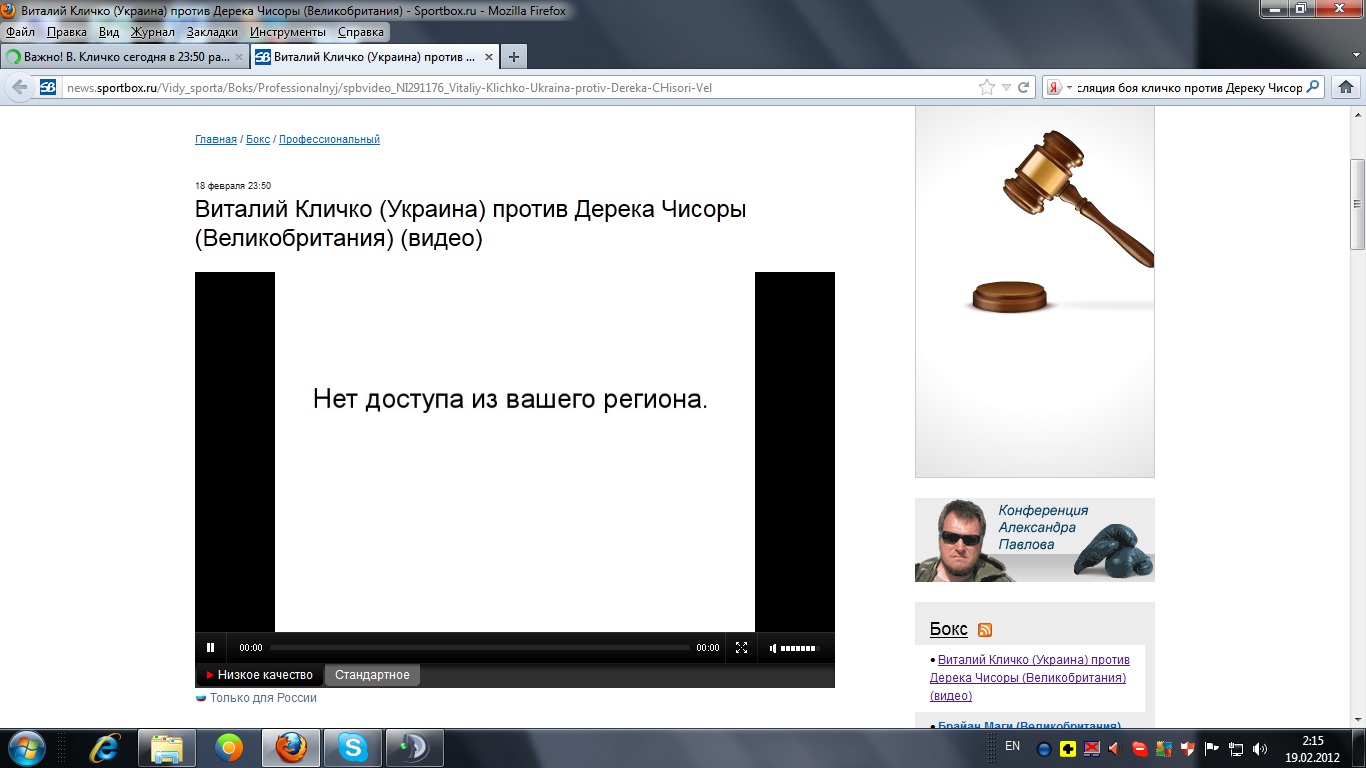Pause the video using the player button
Image resolution: width=1366 pixels, height=768 pixels.
(210, 648)
